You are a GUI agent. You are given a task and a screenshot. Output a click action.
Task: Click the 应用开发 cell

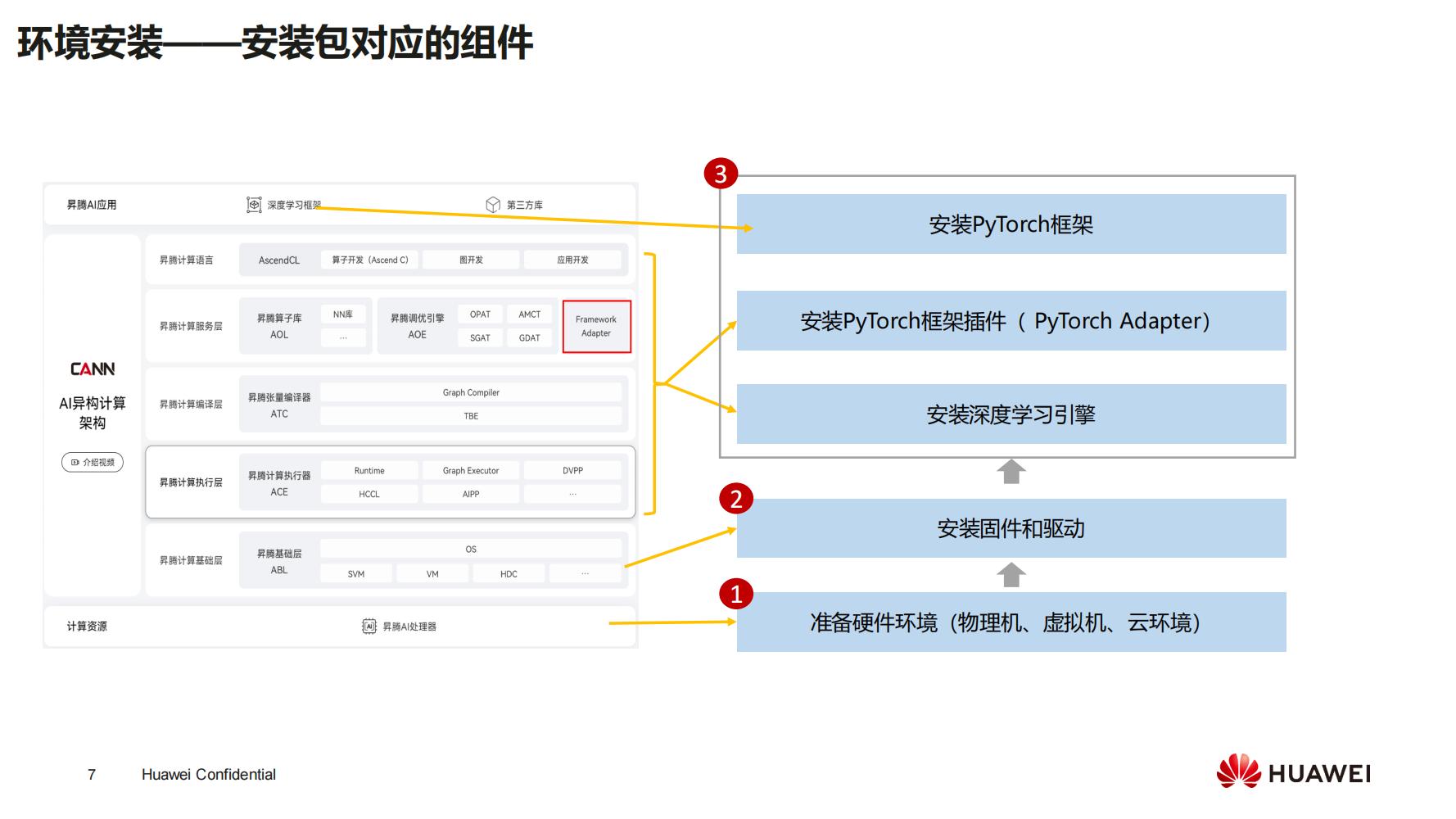572,260
